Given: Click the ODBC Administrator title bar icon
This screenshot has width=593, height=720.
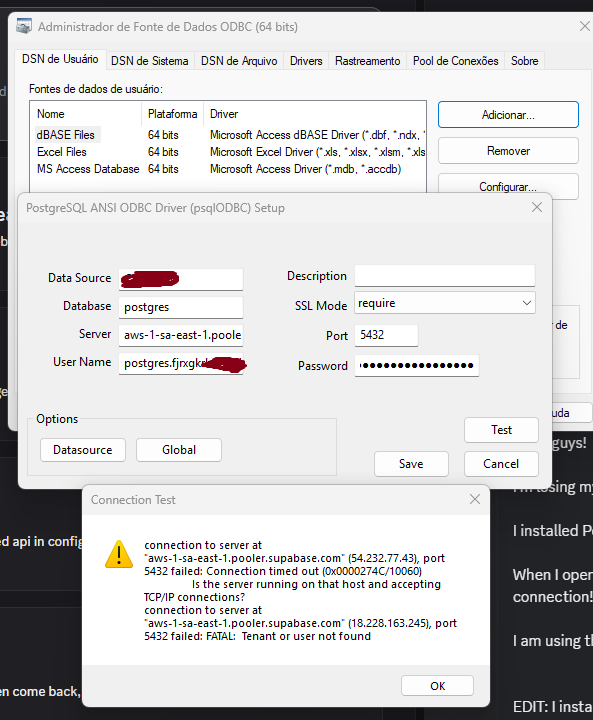Looking at the screenshot, I should click(x=24, y=26).
